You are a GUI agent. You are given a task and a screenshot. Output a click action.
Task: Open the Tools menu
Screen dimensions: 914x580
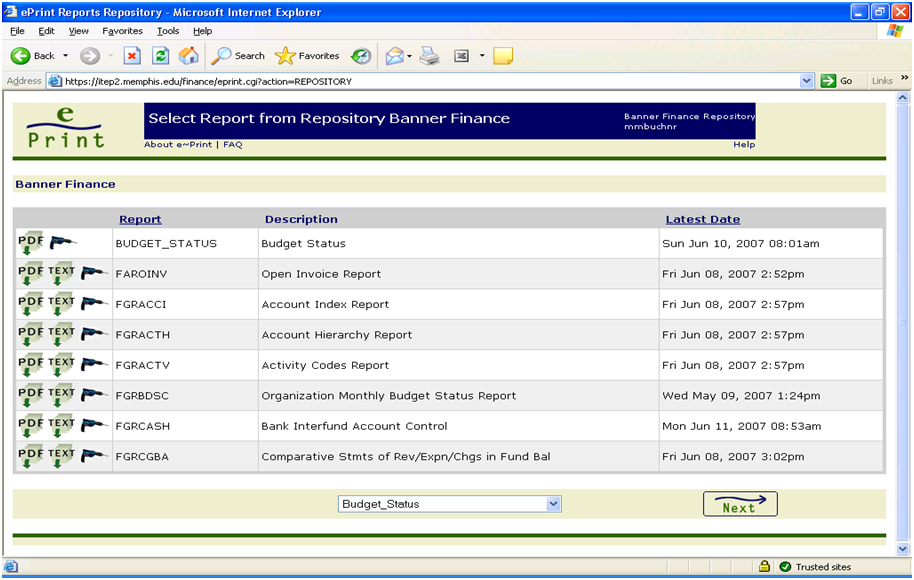[167, 31]
